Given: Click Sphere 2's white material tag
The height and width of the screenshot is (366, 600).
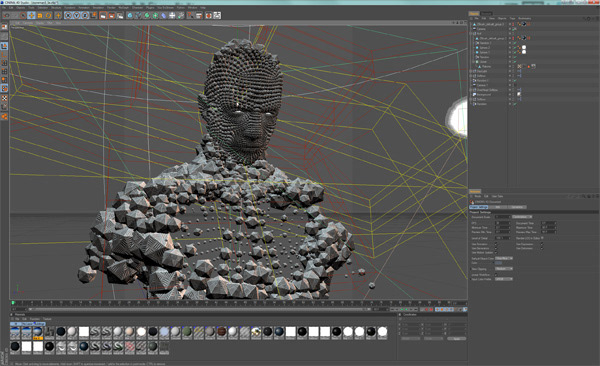Looking at the screenshot, I should pyautogui.click(x=524, y=47).
